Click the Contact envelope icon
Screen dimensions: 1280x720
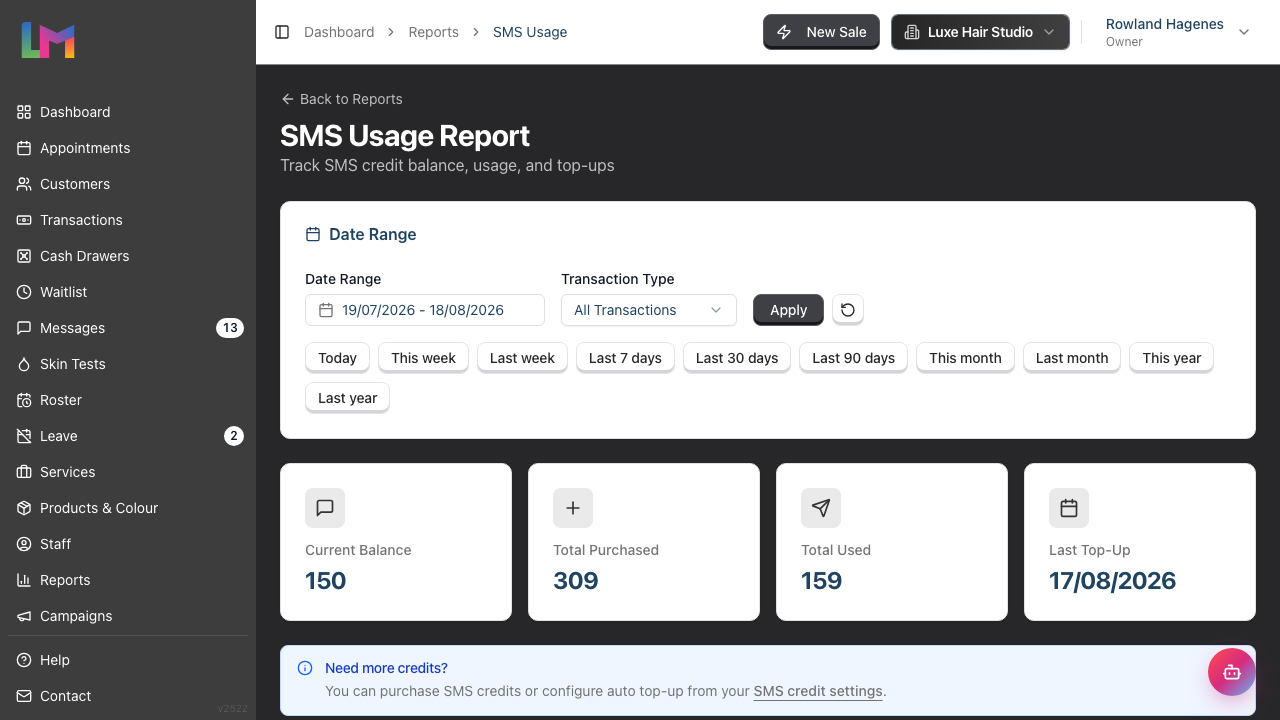point(24,696)
